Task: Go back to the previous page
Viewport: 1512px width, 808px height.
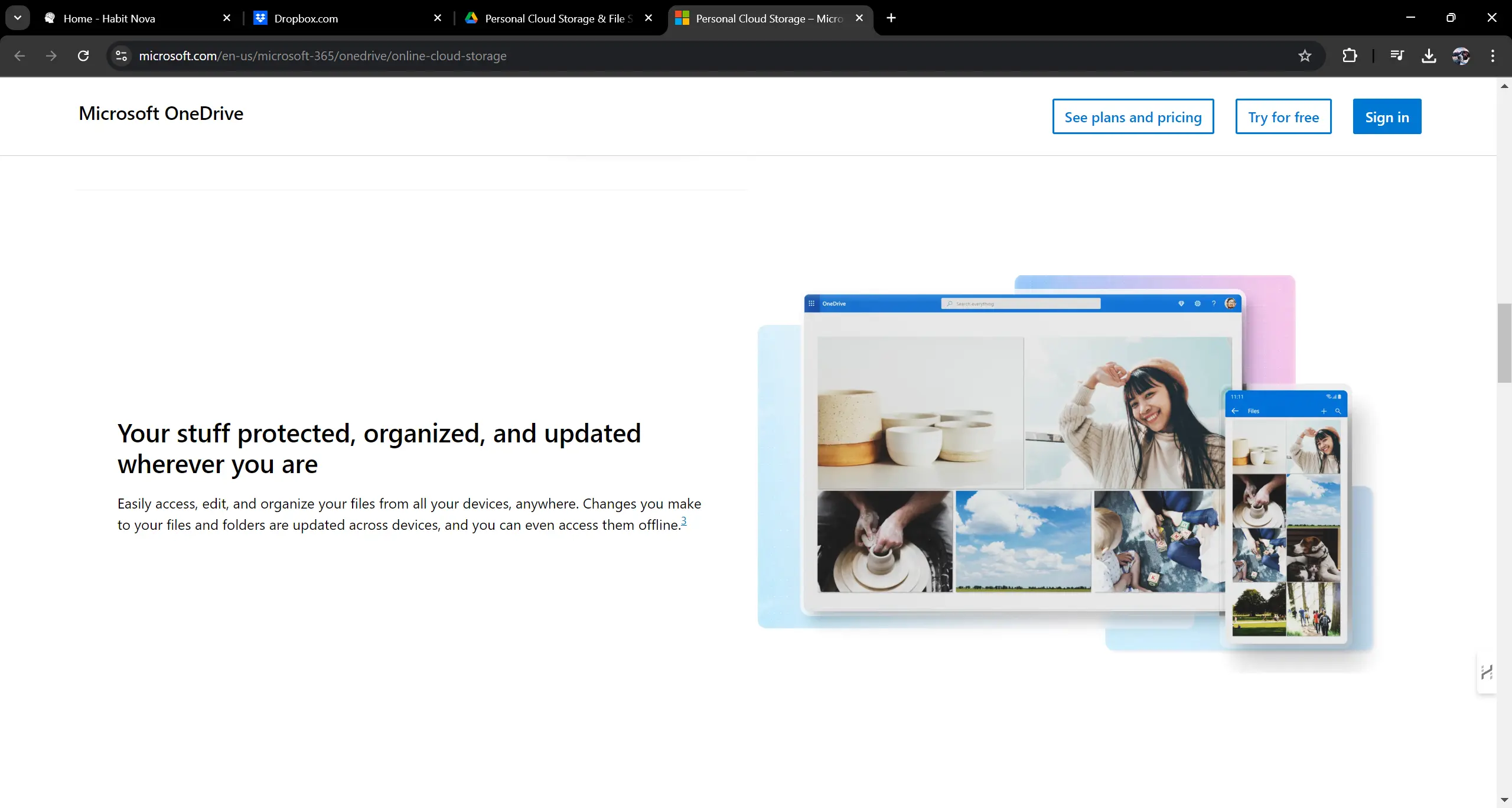Action: (19, 56)
